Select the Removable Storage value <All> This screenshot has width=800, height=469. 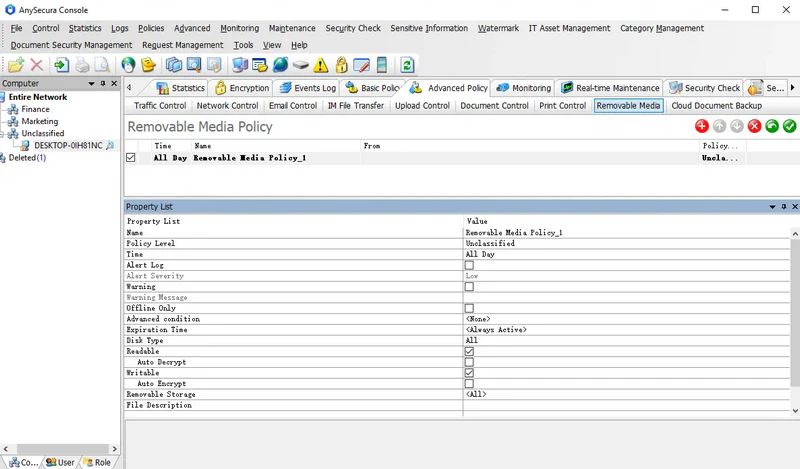tap(476, 394)
